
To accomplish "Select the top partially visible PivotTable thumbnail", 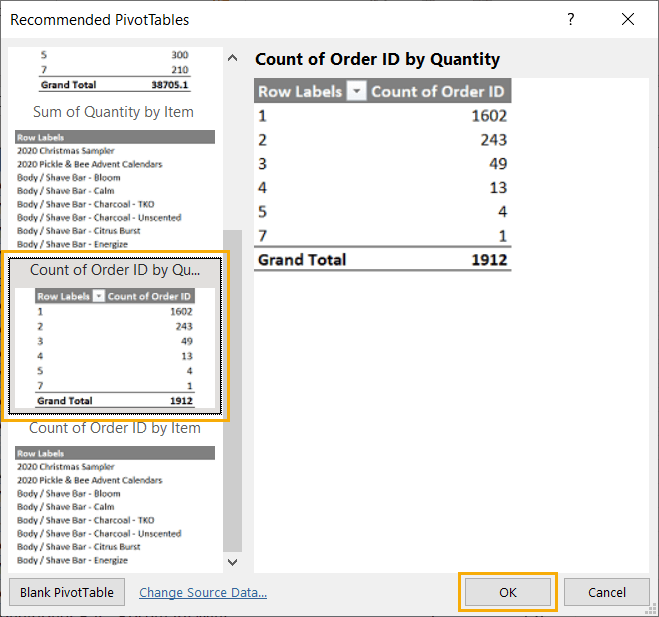I will click(113, 70).
